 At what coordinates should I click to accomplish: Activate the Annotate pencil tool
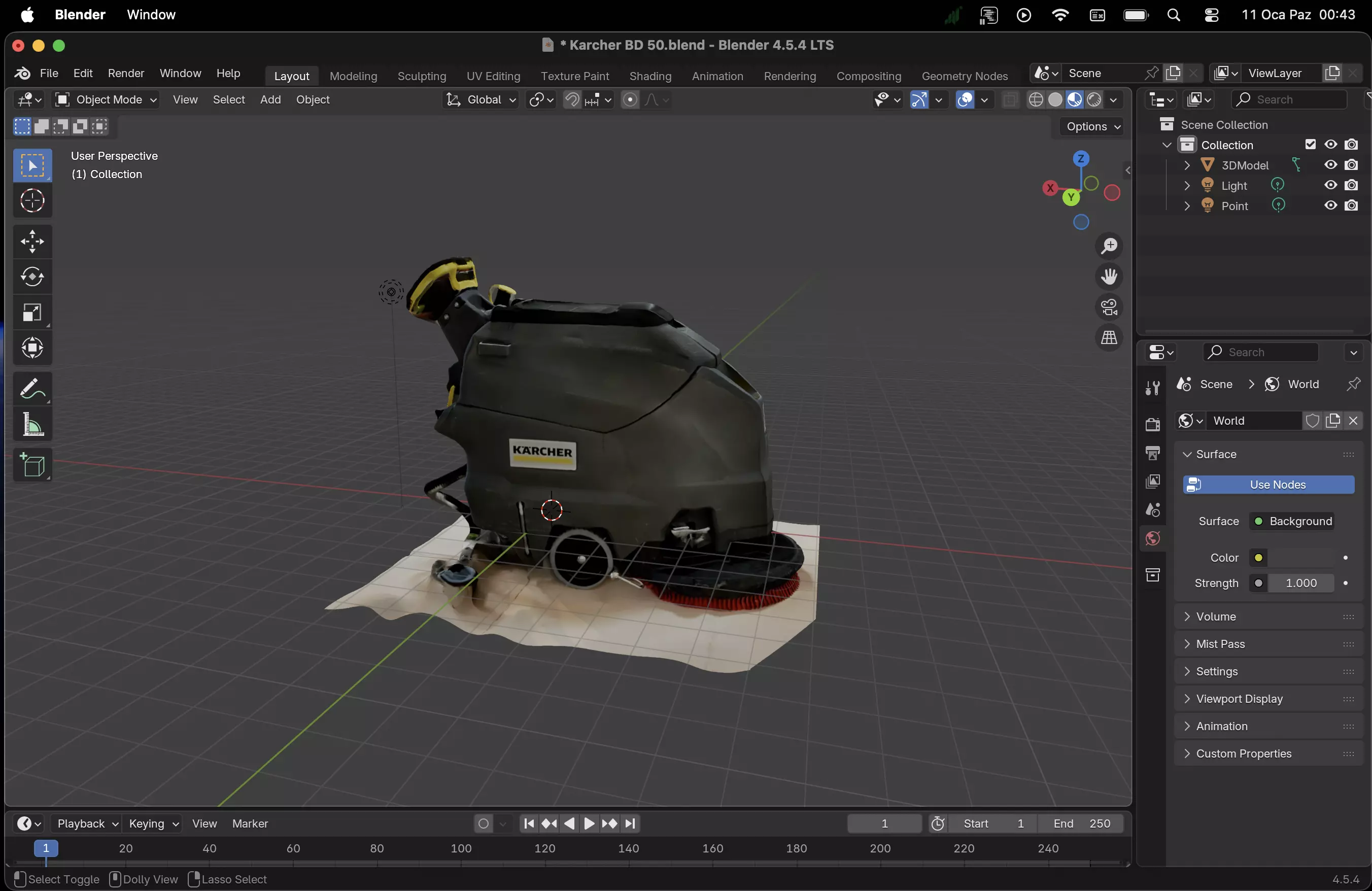(32, 389)
